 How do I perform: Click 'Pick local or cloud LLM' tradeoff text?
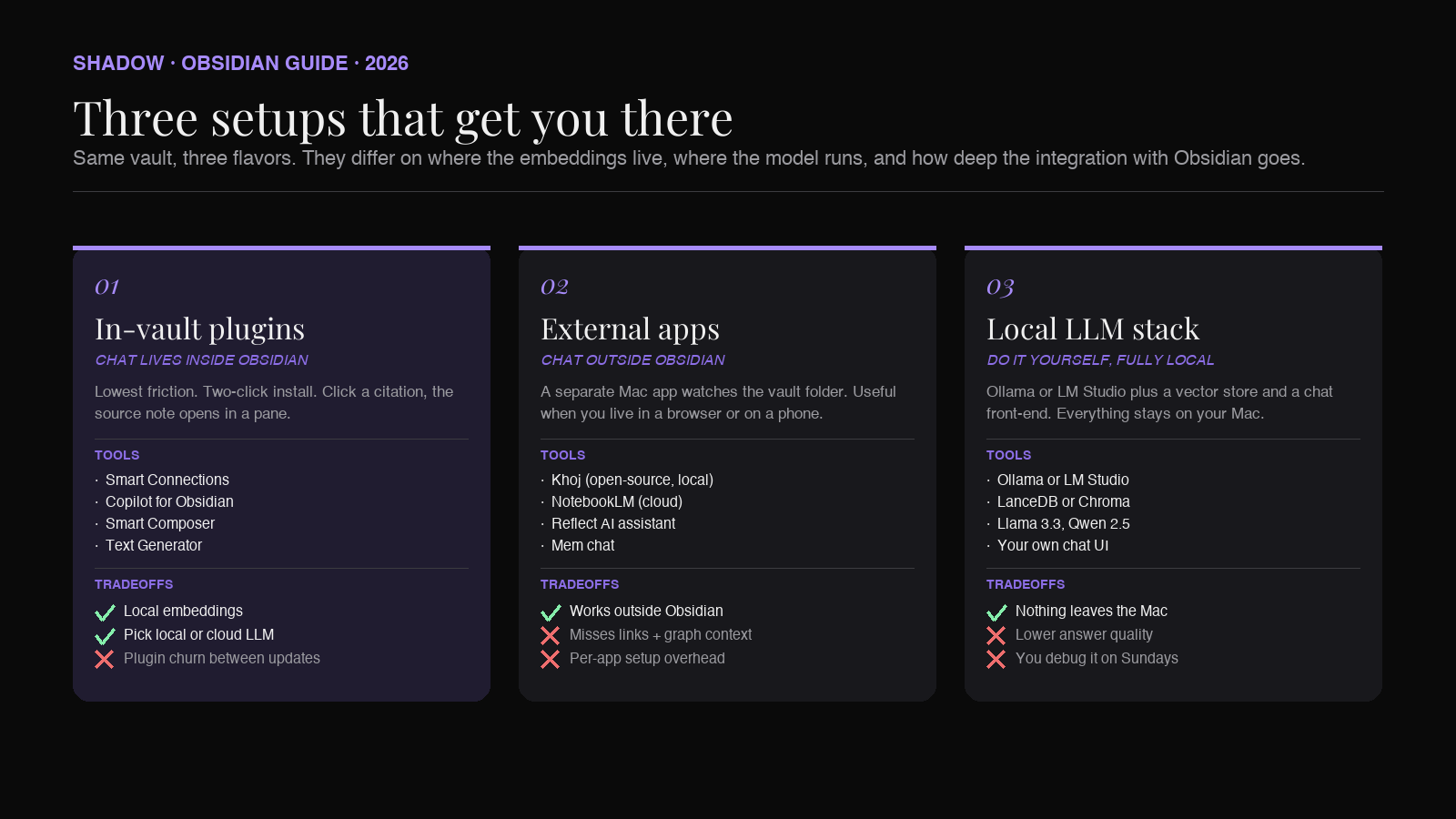click(198, 634)
